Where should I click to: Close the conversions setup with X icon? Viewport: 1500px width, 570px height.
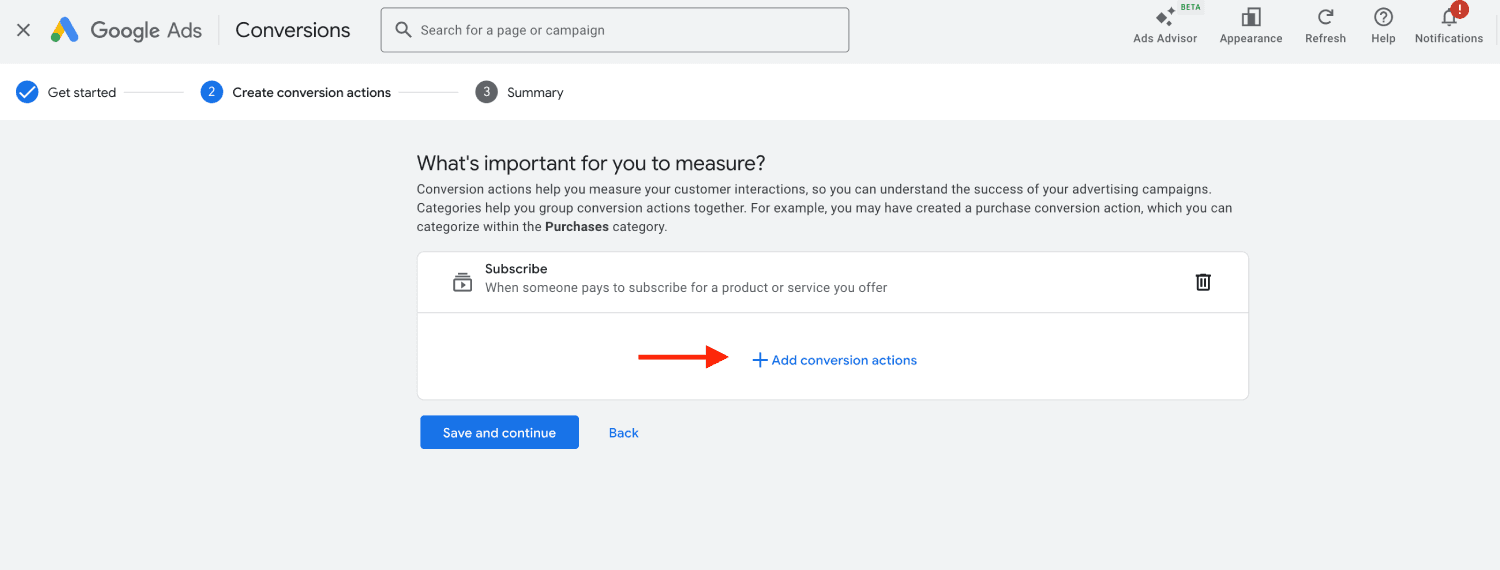pos(24,30)
